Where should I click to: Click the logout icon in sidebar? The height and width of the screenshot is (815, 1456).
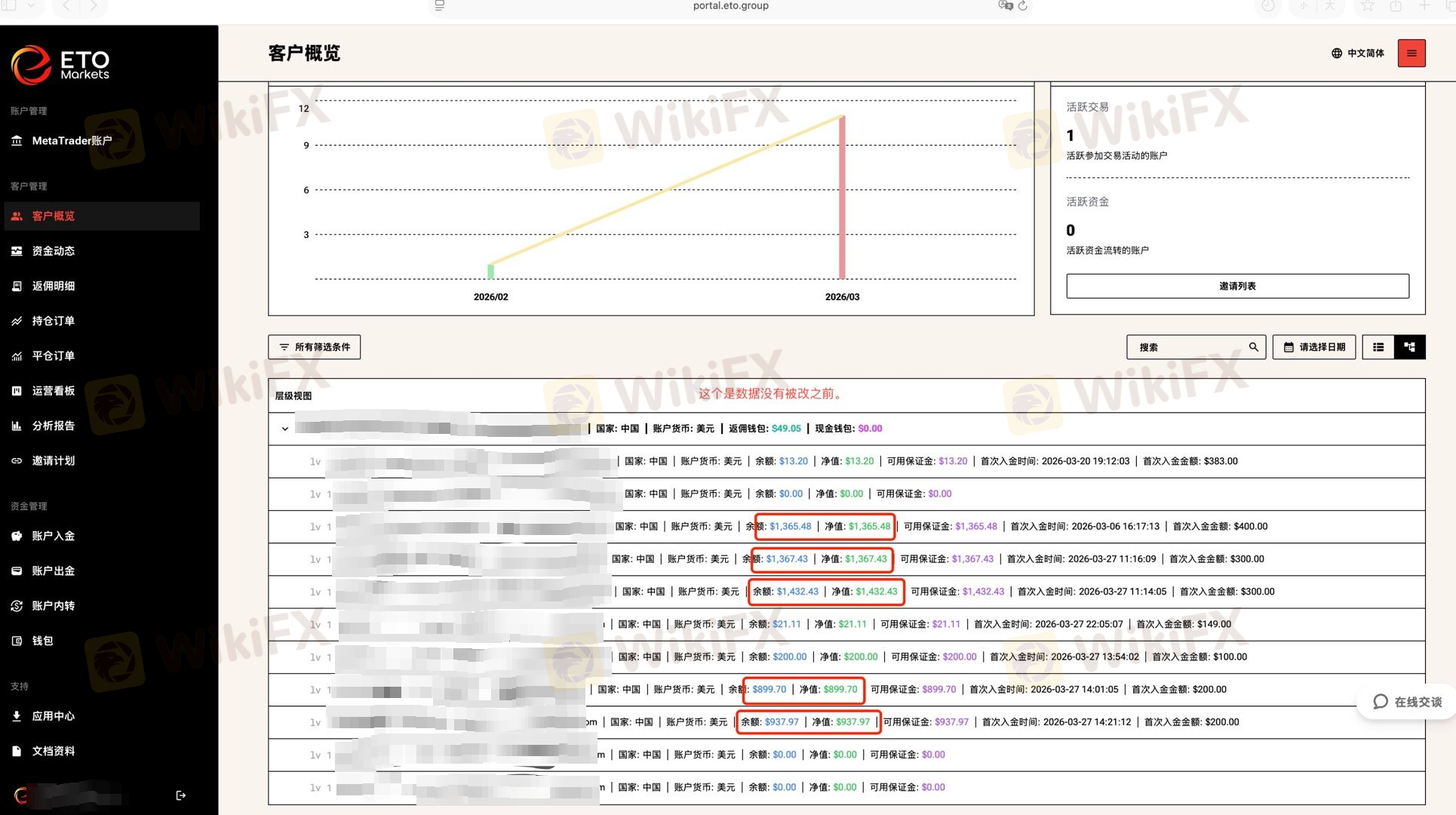pos(180,795)
